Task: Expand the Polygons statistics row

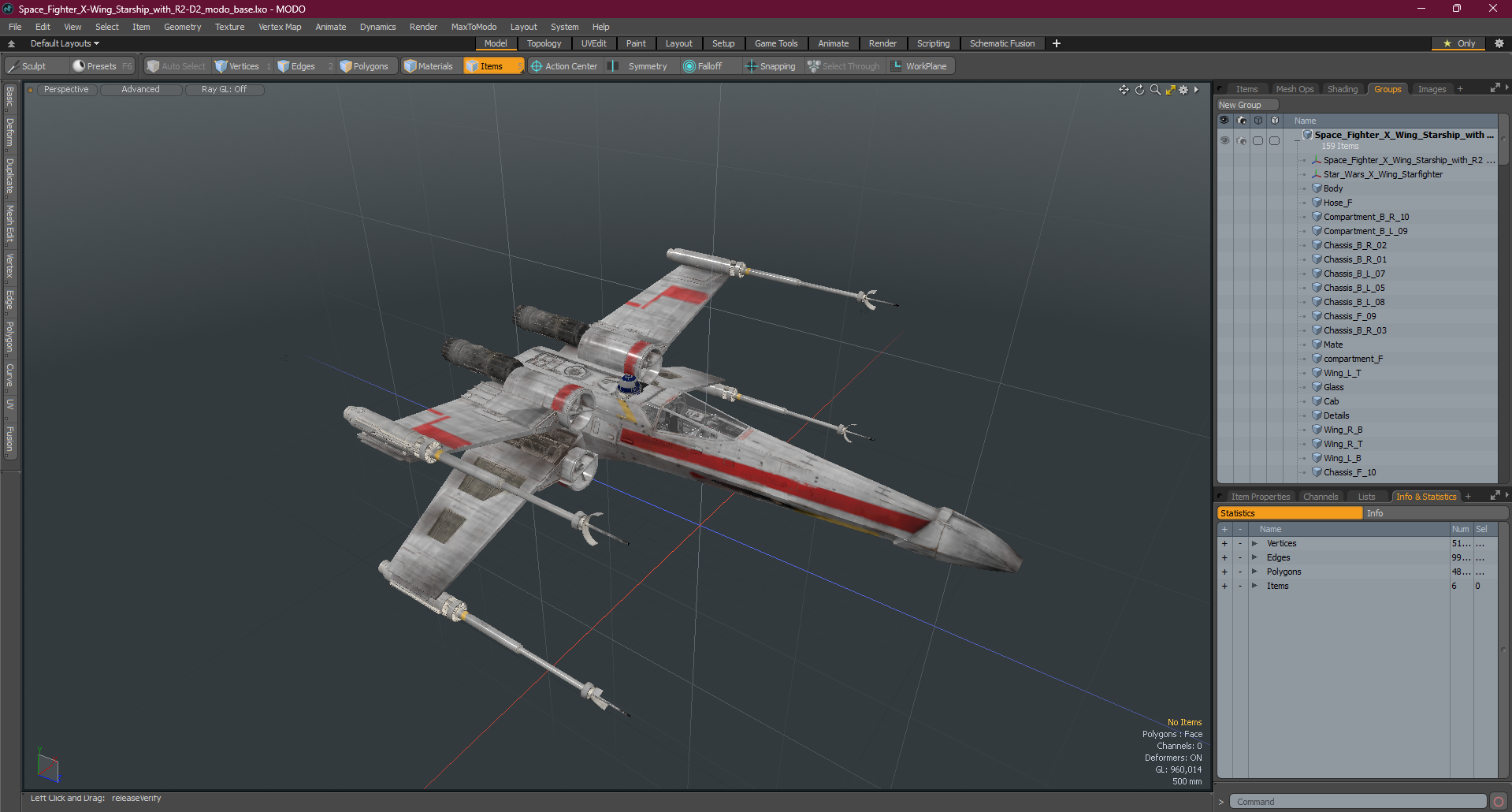Action: pyautogui.click(x=1254, y=572)
